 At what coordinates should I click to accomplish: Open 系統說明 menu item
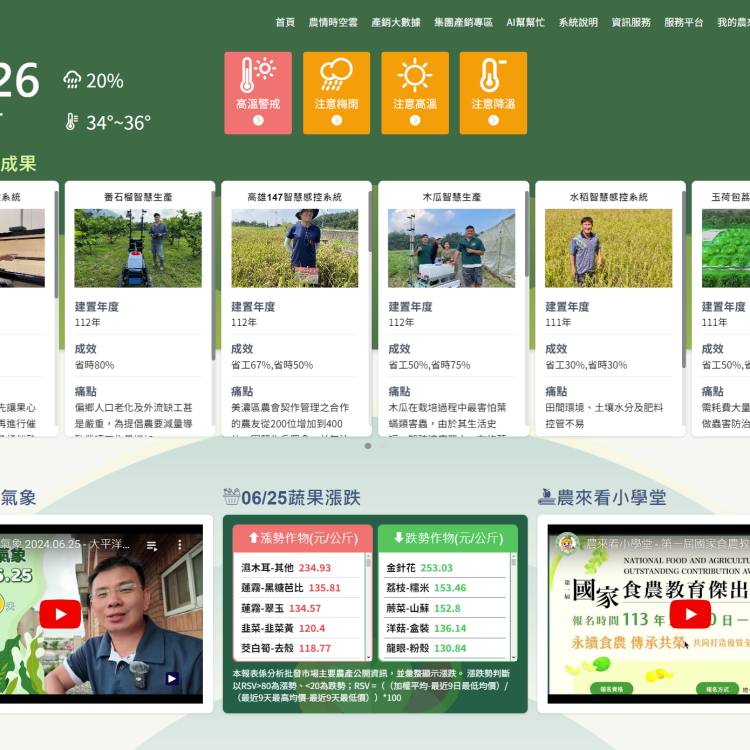tap(578, 22)
